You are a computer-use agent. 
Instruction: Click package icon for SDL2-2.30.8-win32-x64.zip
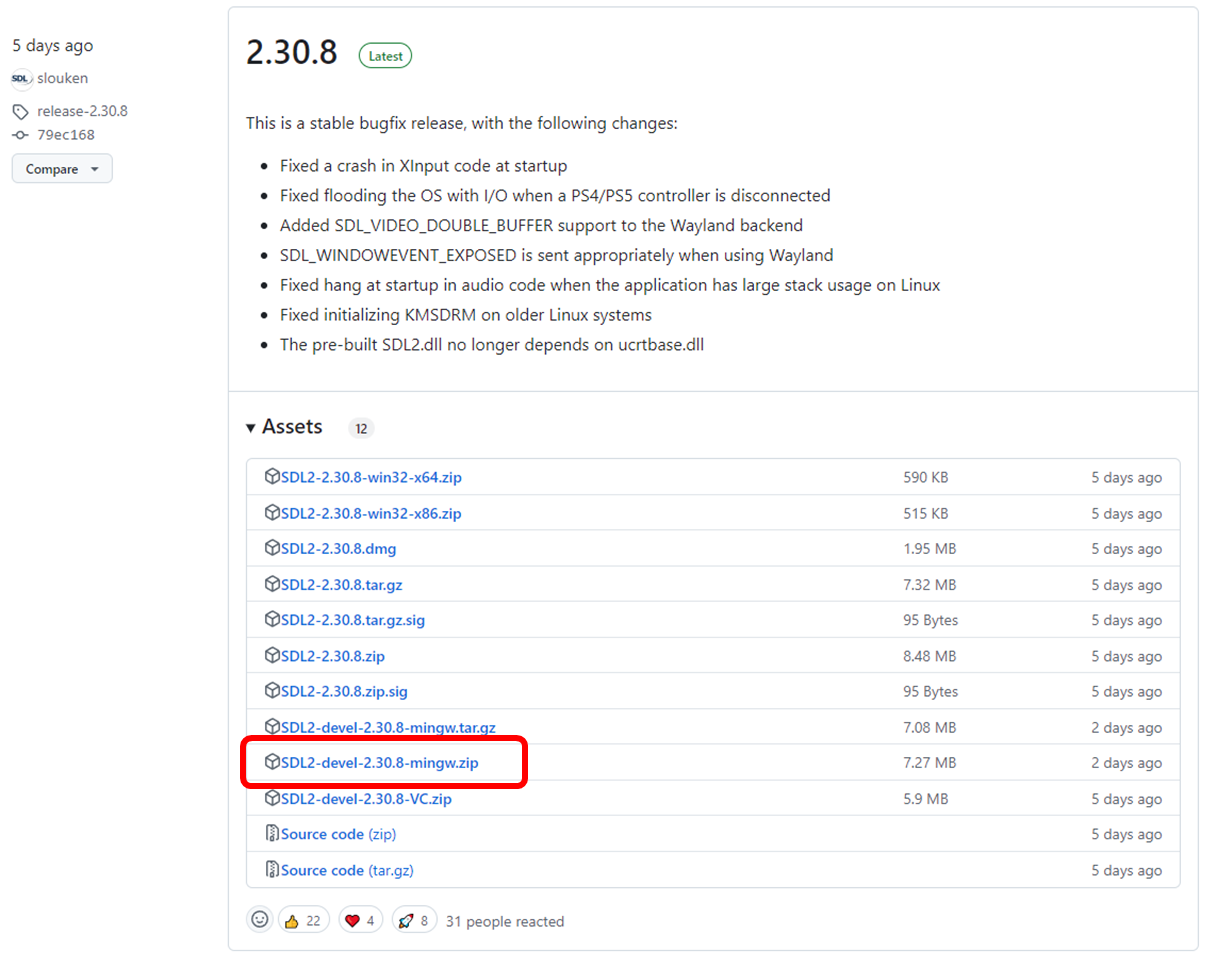[x=272, y=477]
